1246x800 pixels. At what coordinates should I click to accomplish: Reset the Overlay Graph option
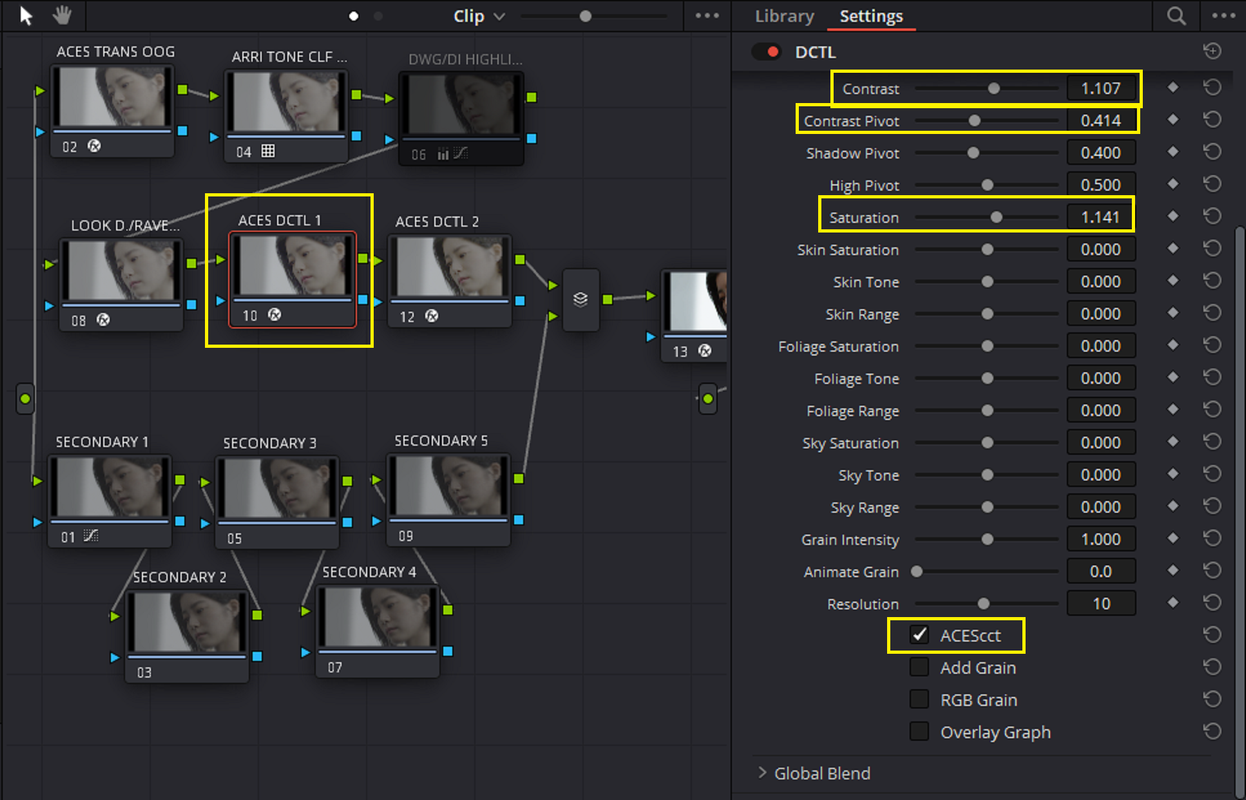(x=1212, y=732)
